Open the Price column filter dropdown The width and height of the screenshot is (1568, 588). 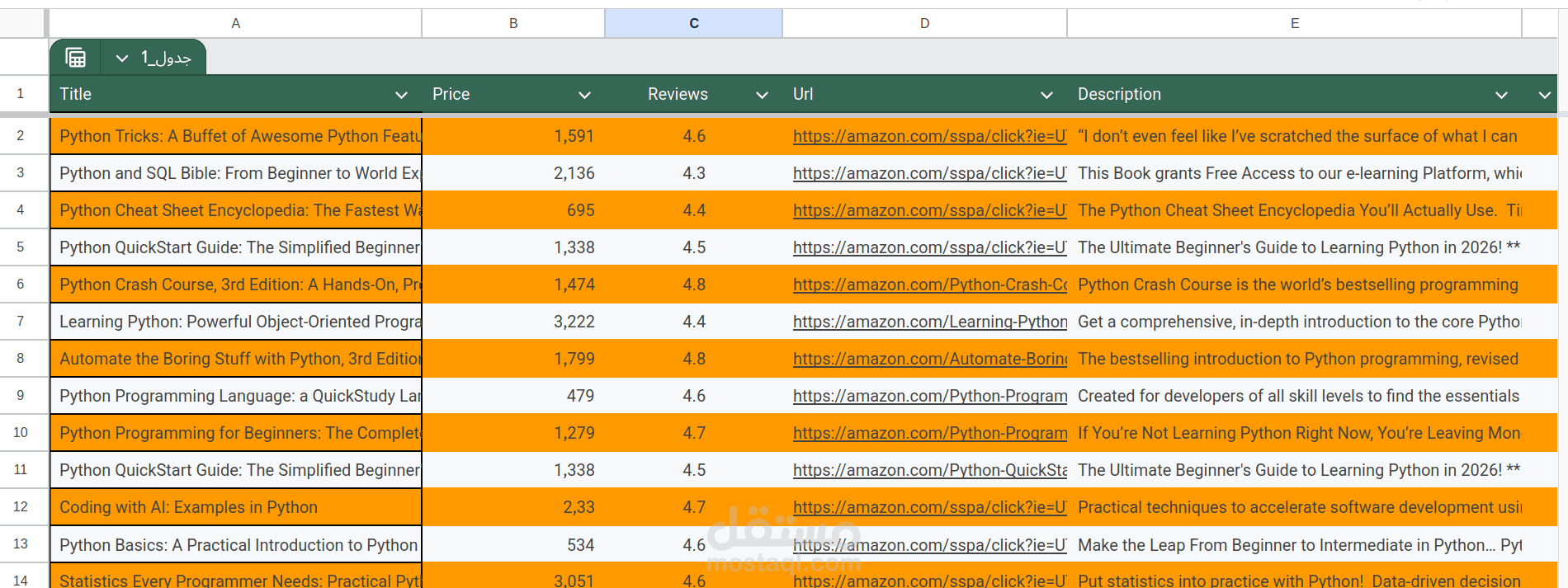[584, 95]
